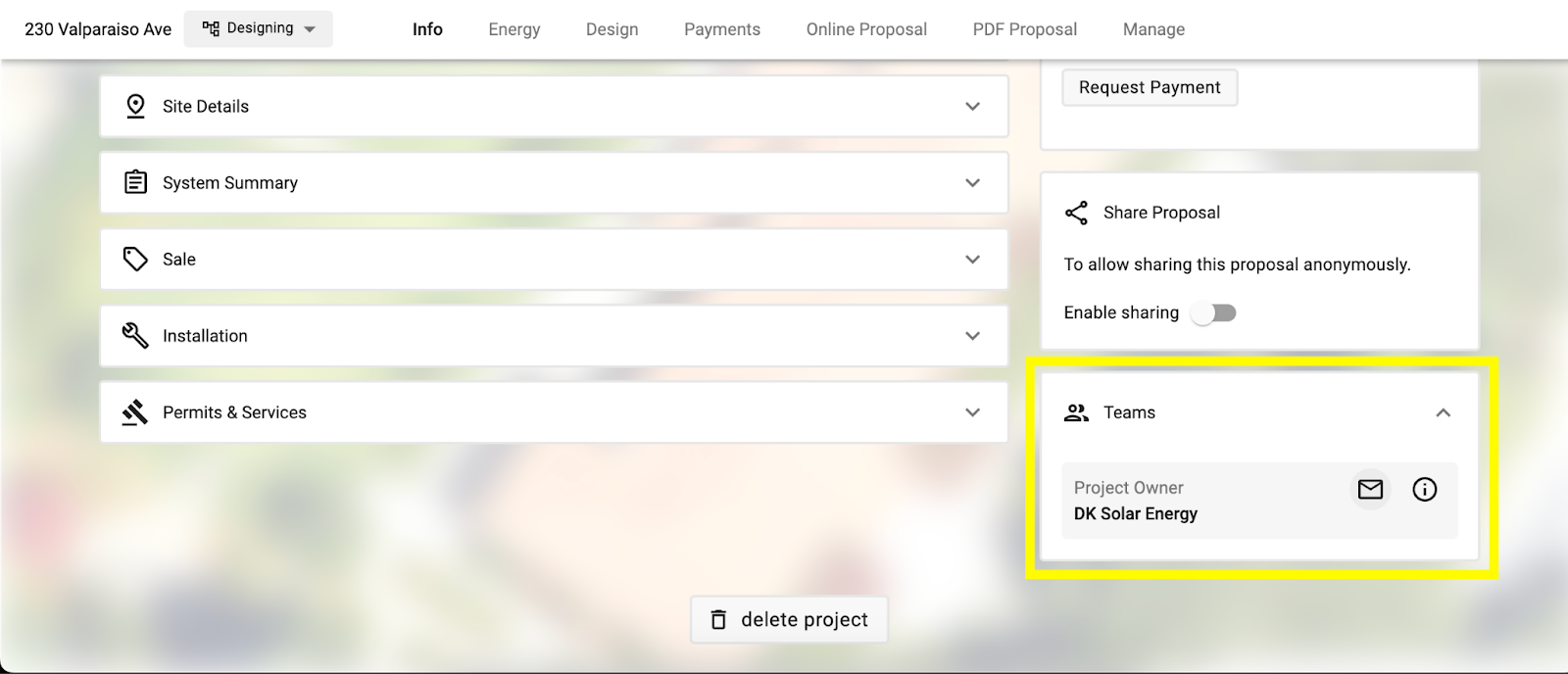1568x674 pixels.
Task: Toggle the Enable sharing switch
Action: pyautogui.click(x=1214, y=313)
